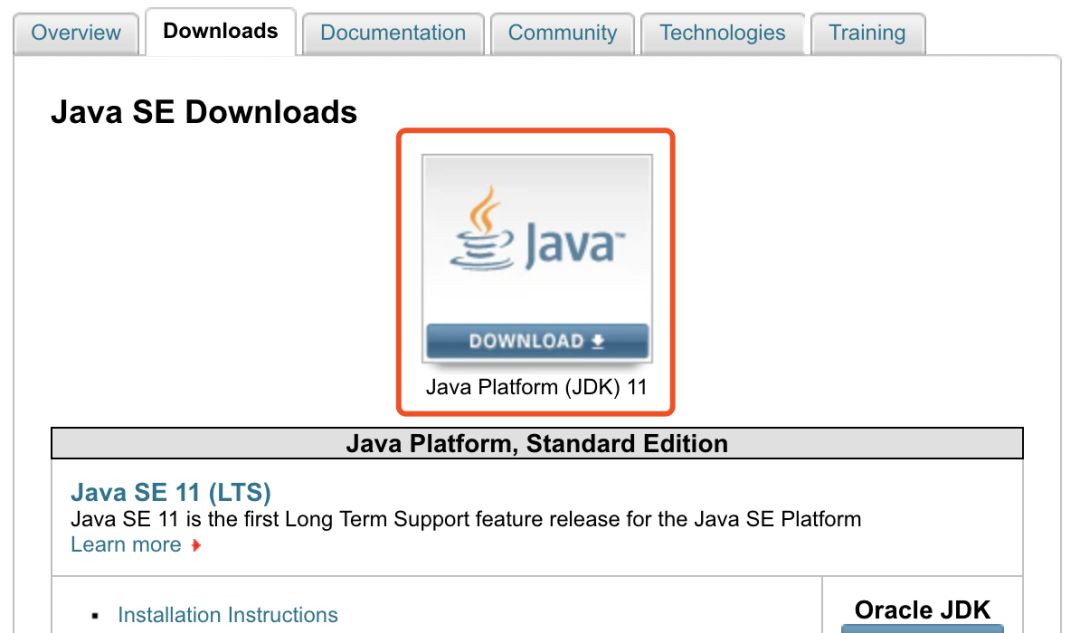The height and width of the screenshot is (633, 1080).
Task: Click the Java SE Downloads heading
Action: point(204,112)
